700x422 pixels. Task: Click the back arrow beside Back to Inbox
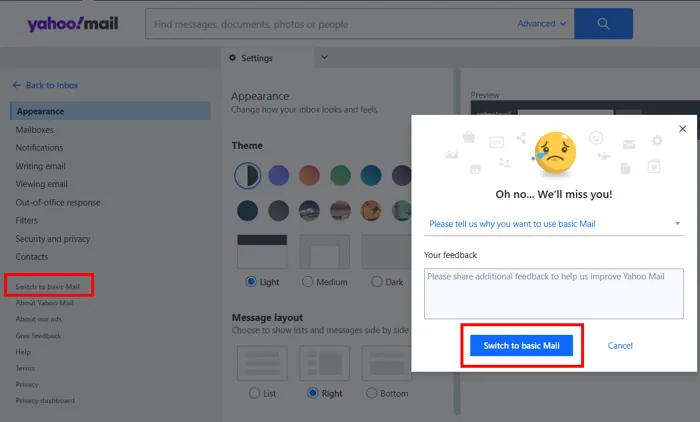(17, 85)
